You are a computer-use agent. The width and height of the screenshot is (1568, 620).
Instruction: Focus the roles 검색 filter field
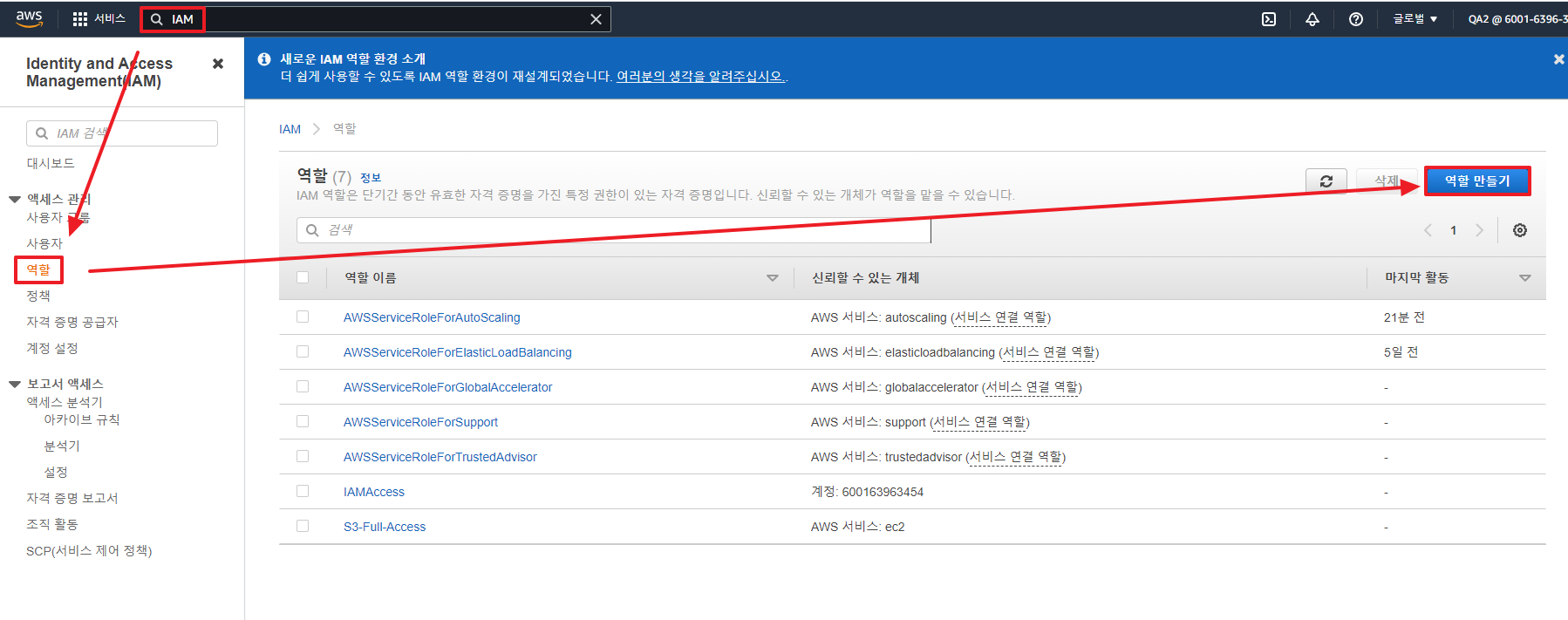tap(614, 230)
